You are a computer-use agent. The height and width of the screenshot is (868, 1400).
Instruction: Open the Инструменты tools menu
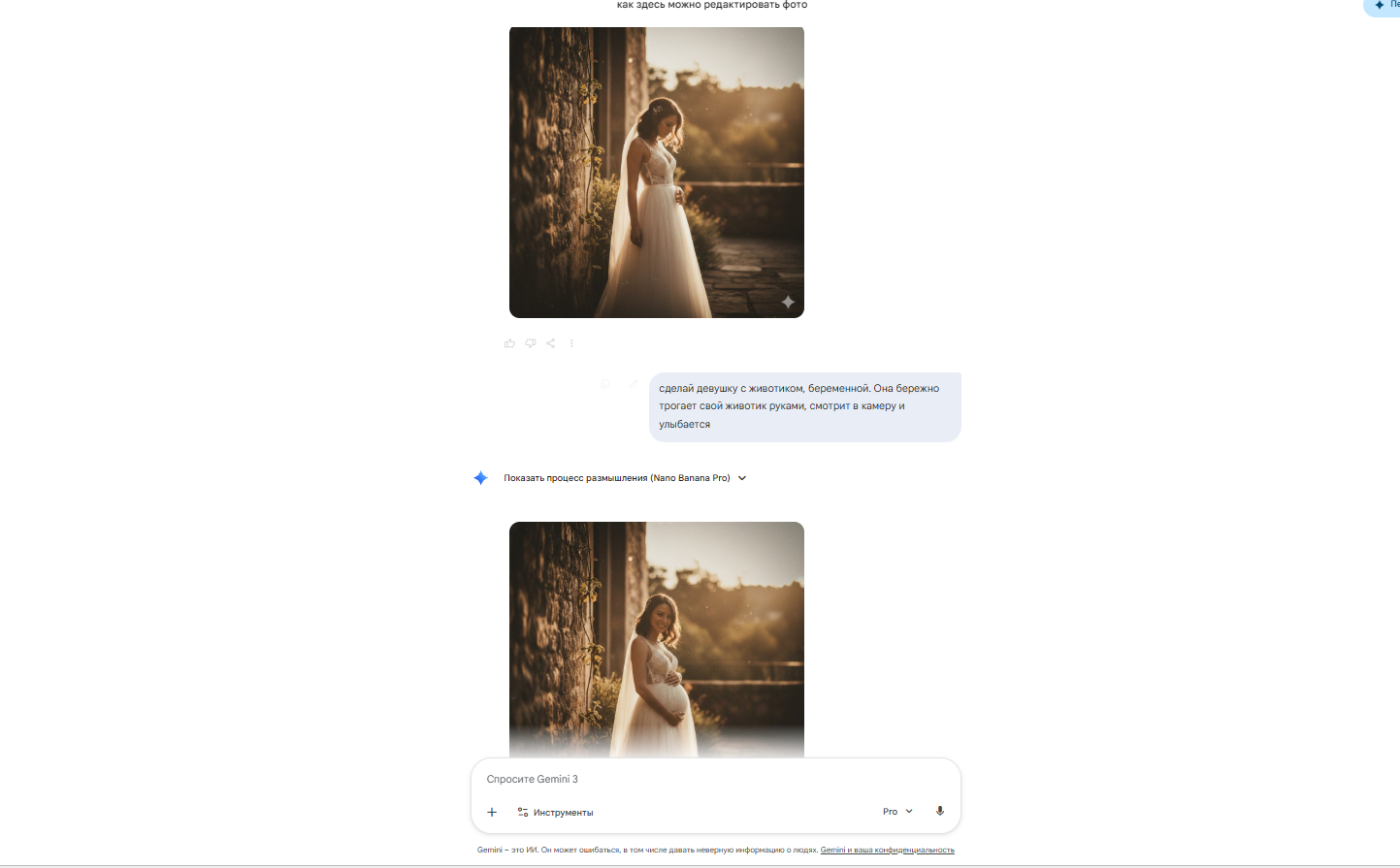pos(555,813)
